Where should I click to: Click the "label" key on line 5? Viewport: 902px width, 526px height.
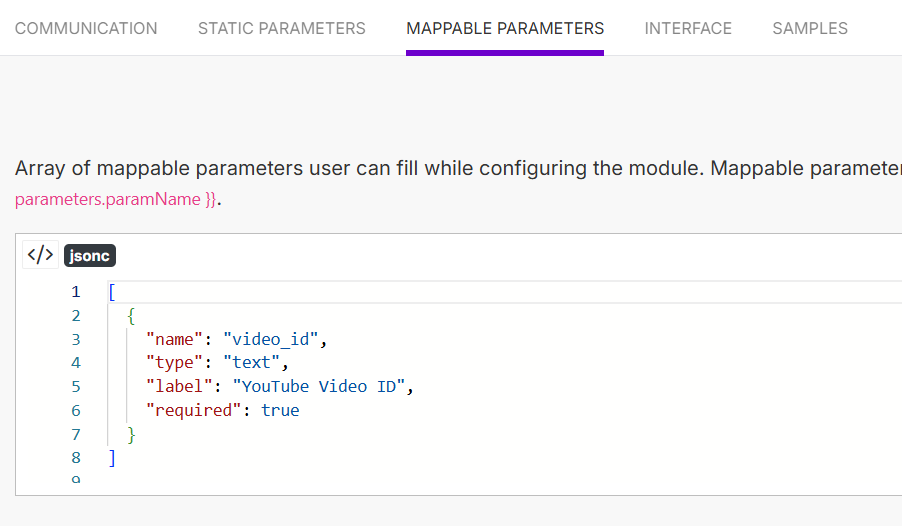coord(179,387)
